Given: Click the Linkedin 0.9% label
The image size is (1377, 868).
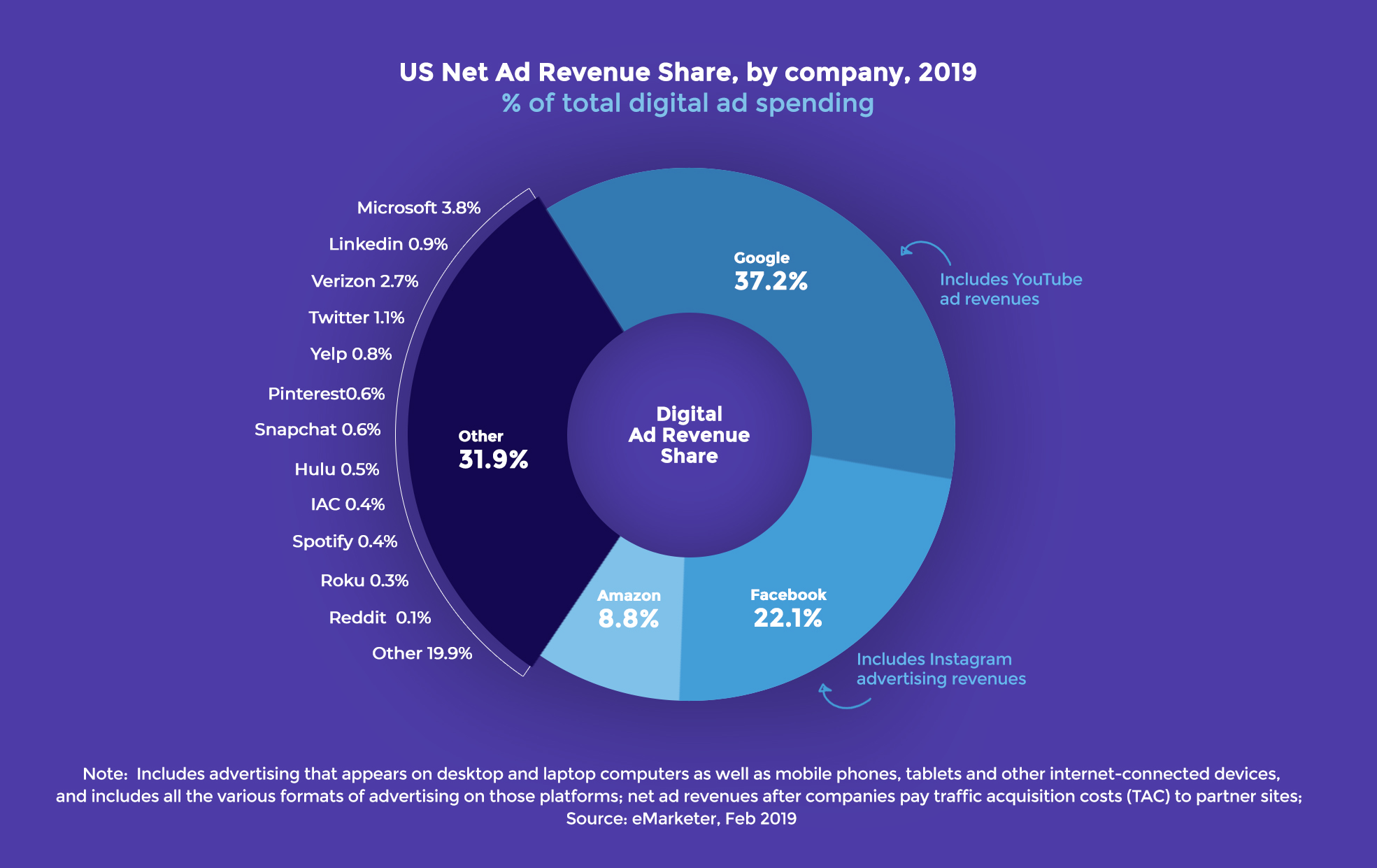Looking at the screenshot, I should (388, 244).
